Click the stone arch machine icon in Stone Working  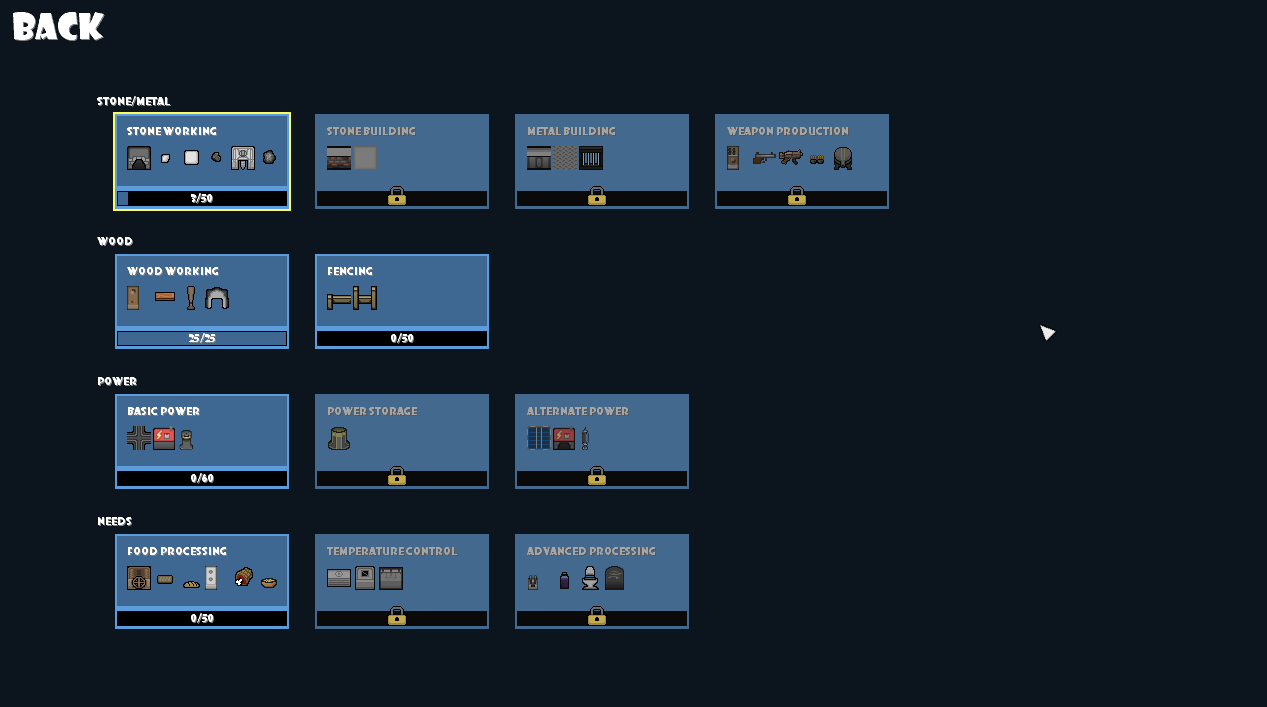point(243,158)
